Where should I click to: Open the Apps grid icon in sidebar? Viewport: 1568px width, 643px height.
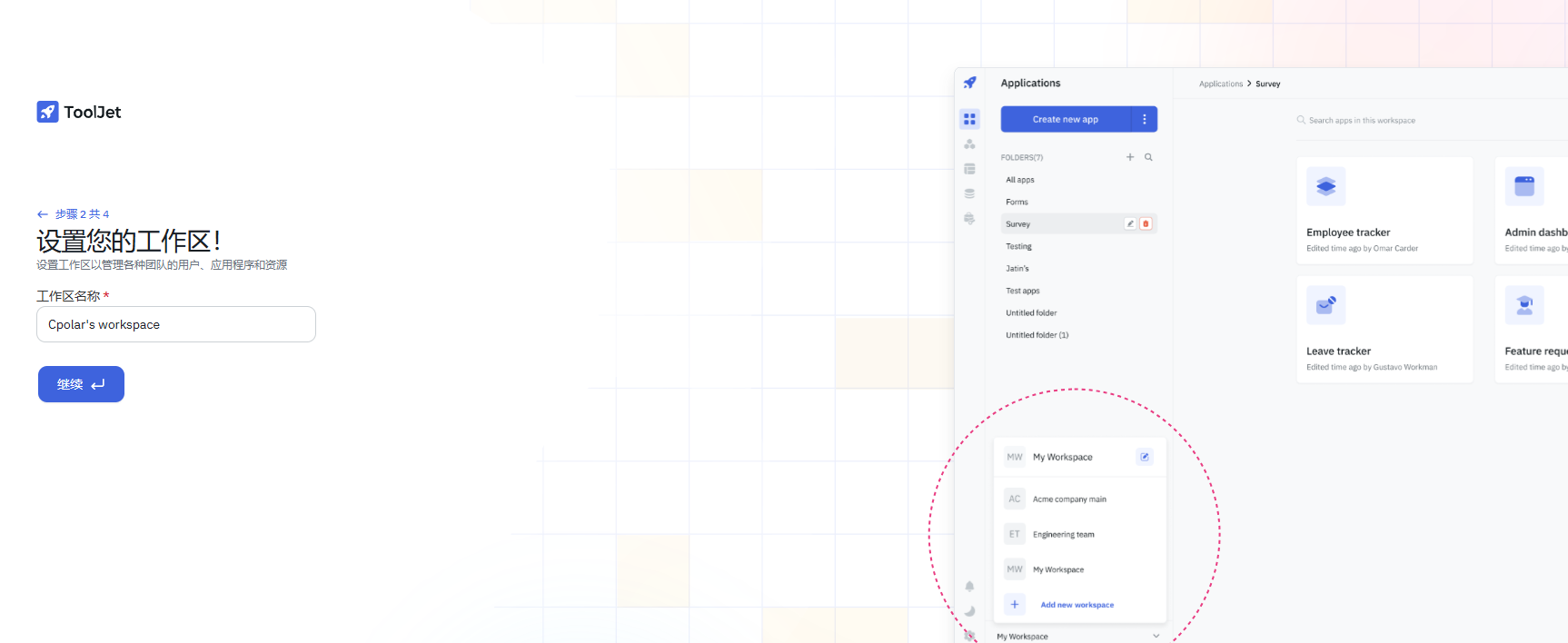pyautogui.click(x=969, y=119)
